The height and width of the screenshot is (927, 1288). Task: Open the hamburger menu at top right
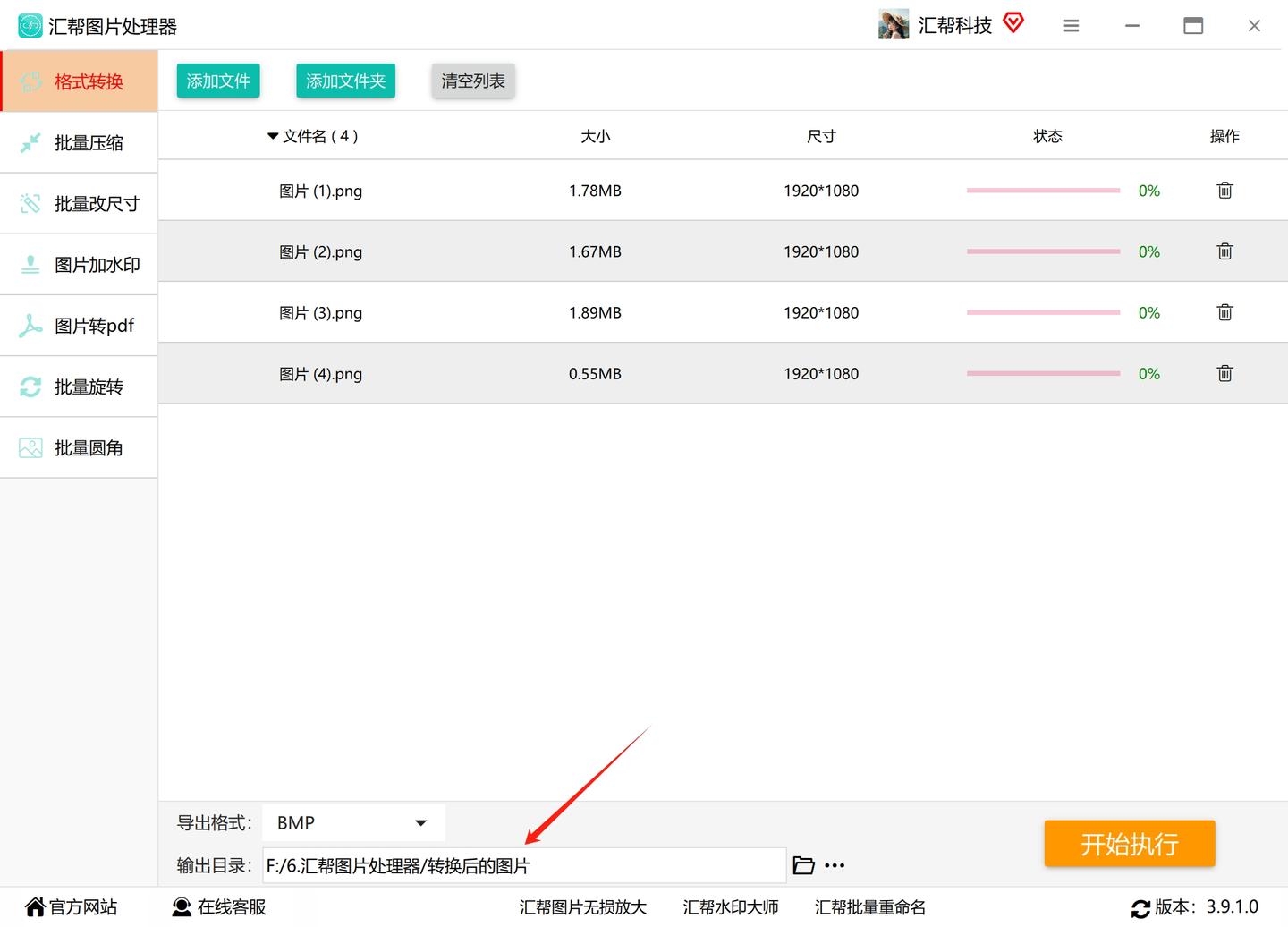pyautogui.click(x=1071, y=25)
